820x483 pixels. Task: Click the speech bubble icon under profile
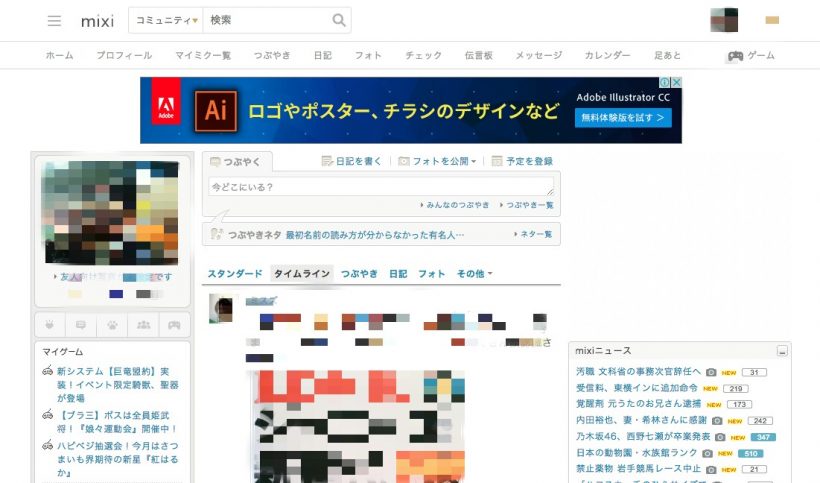[x=82, y=325]
